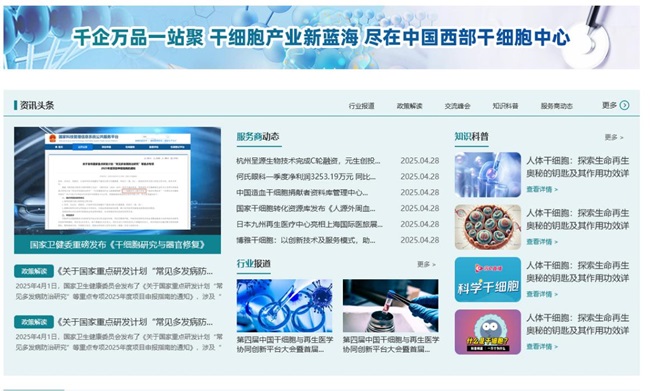Open the 行业报道 tab in 资讯头条

[x=361, y=106]
